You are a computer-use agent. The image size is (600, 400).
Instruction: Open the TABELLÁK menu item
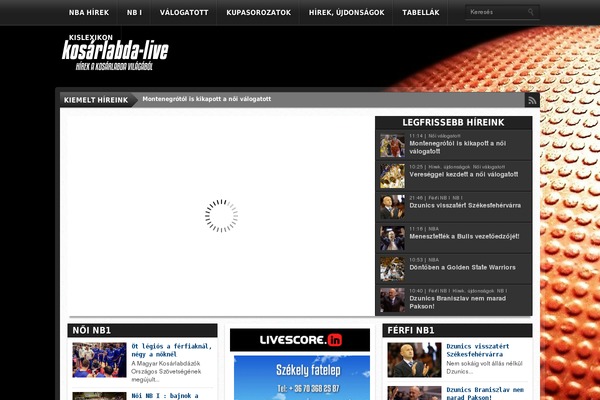coord(421,13)
